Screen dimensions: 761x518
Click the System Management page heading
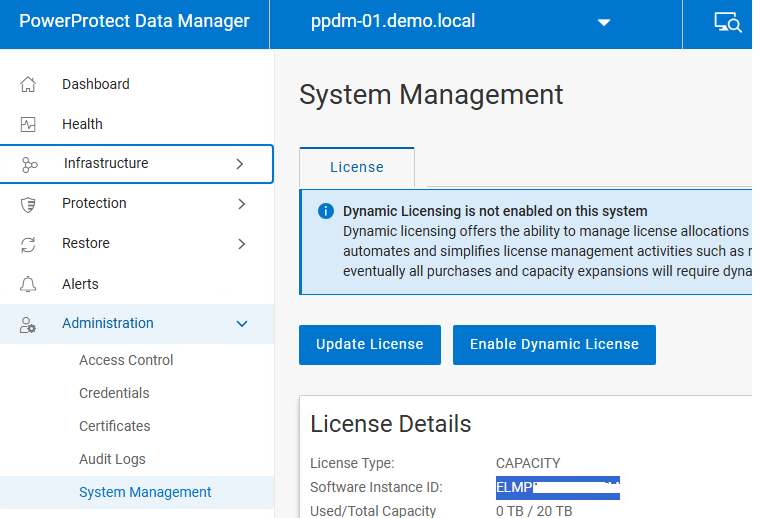(x=431, y=94)
